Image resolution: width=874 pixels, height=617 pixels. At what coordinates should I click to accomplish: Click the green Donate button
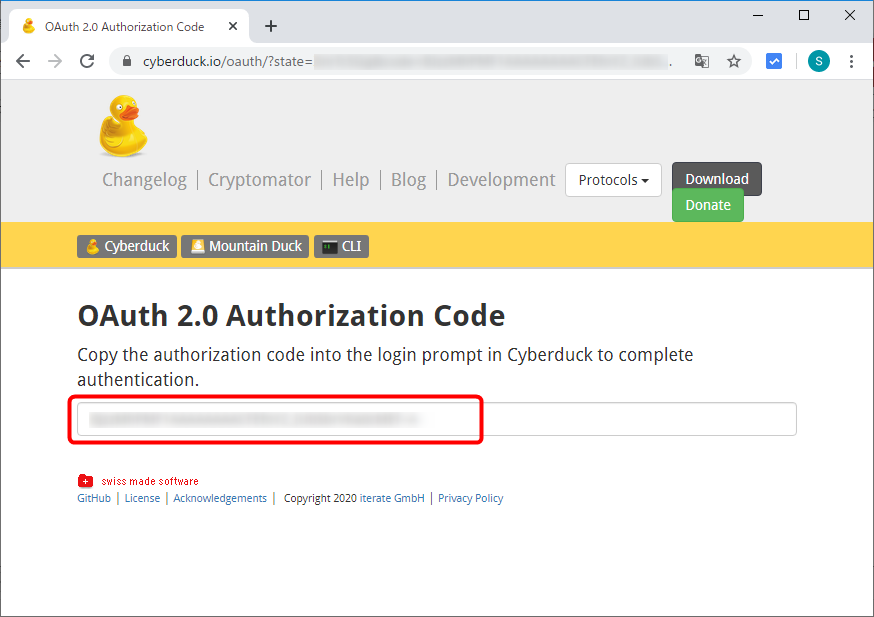tap(708, 205)
